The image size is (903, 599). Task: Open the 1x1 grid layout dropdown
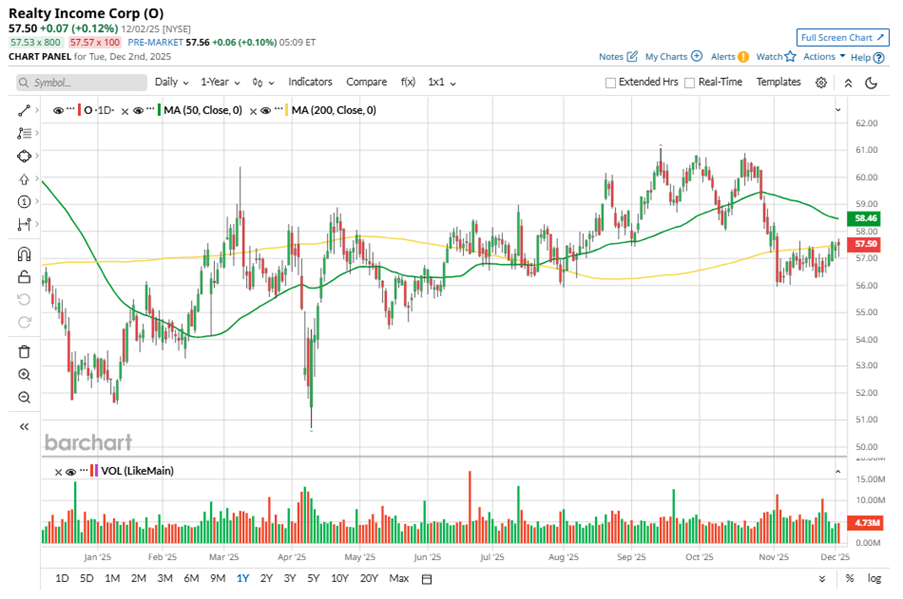coord(442,82)
